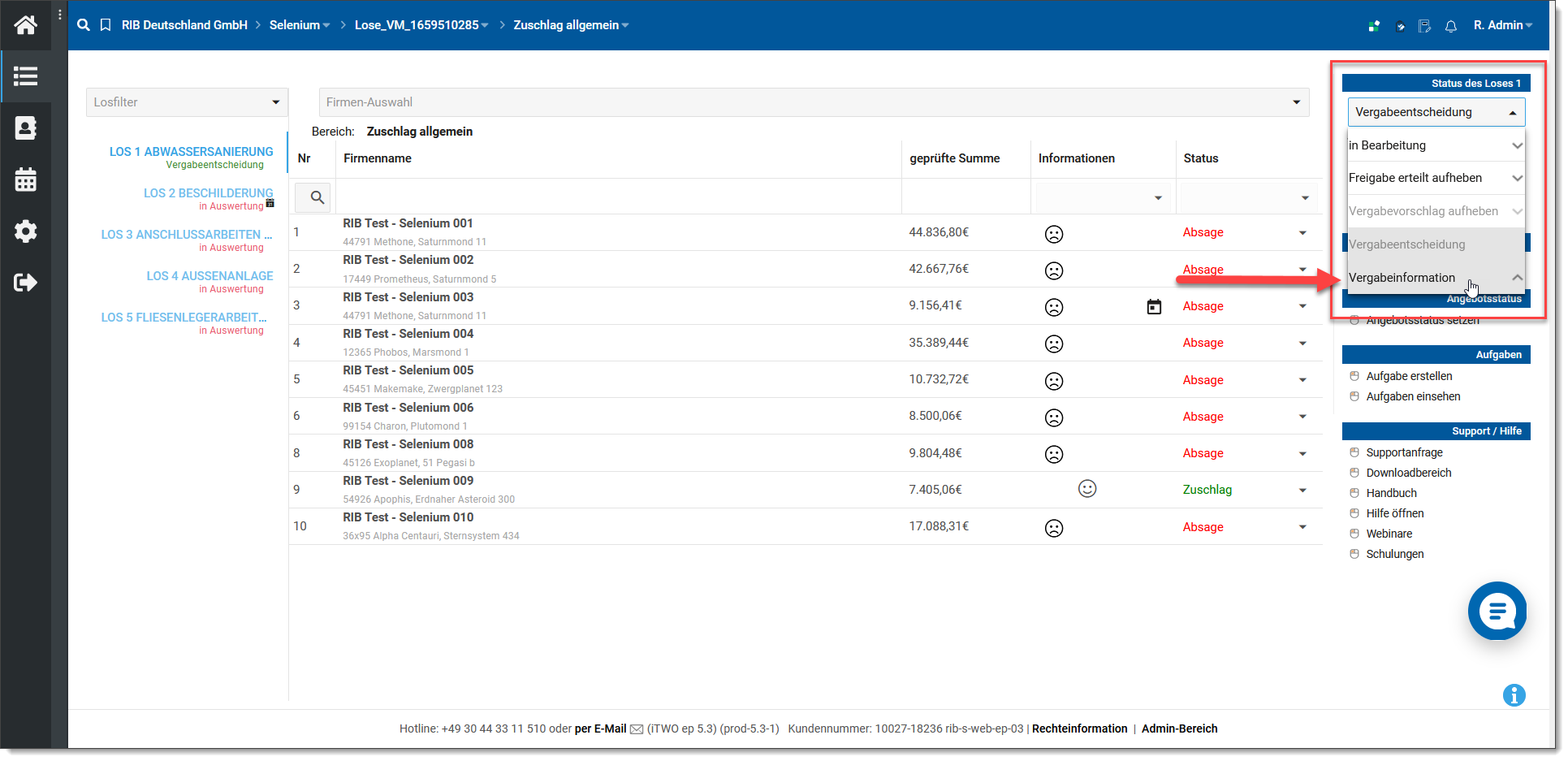
Task: Click the search magnifier in the table filter row
Action: coord(317,197)
